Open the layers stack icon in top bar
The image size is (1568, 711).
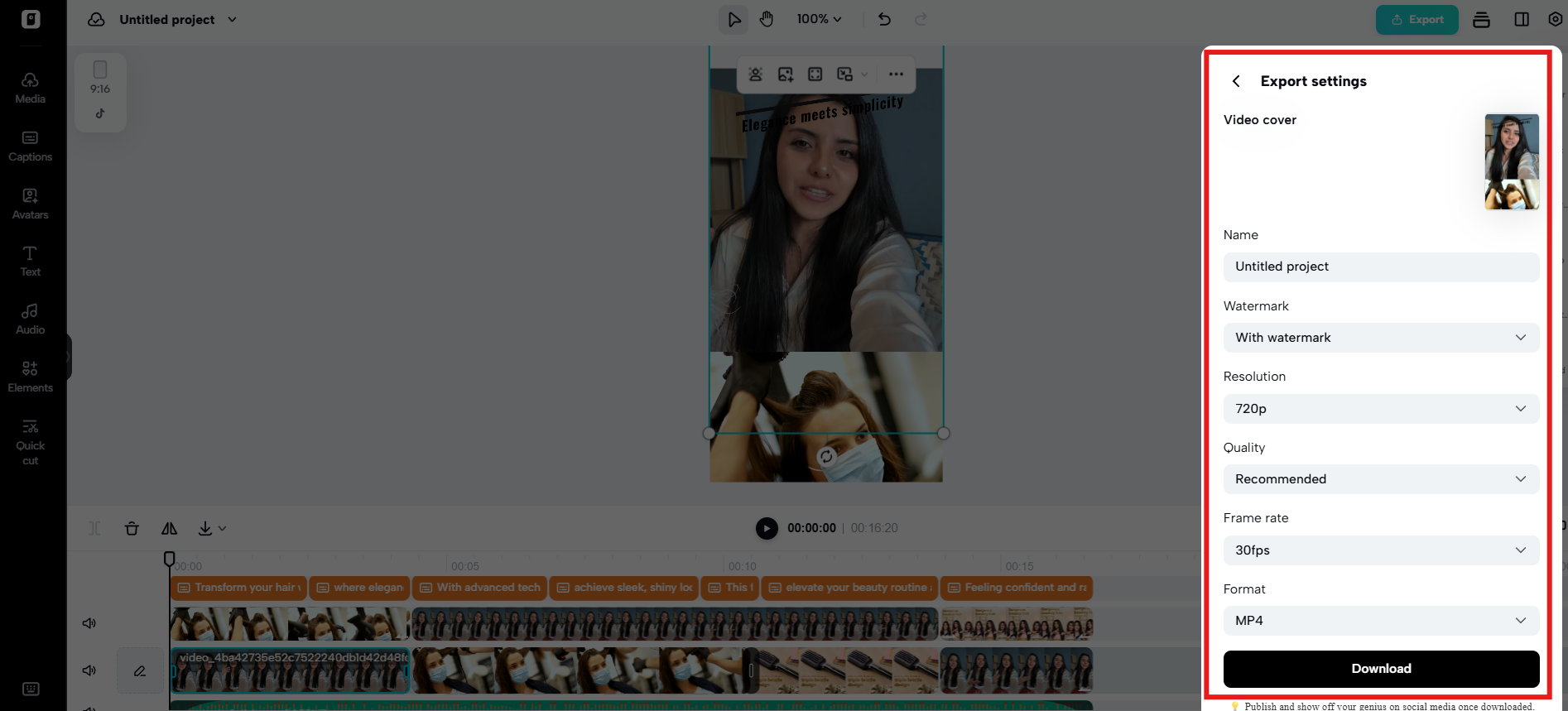pos(1482,19)
